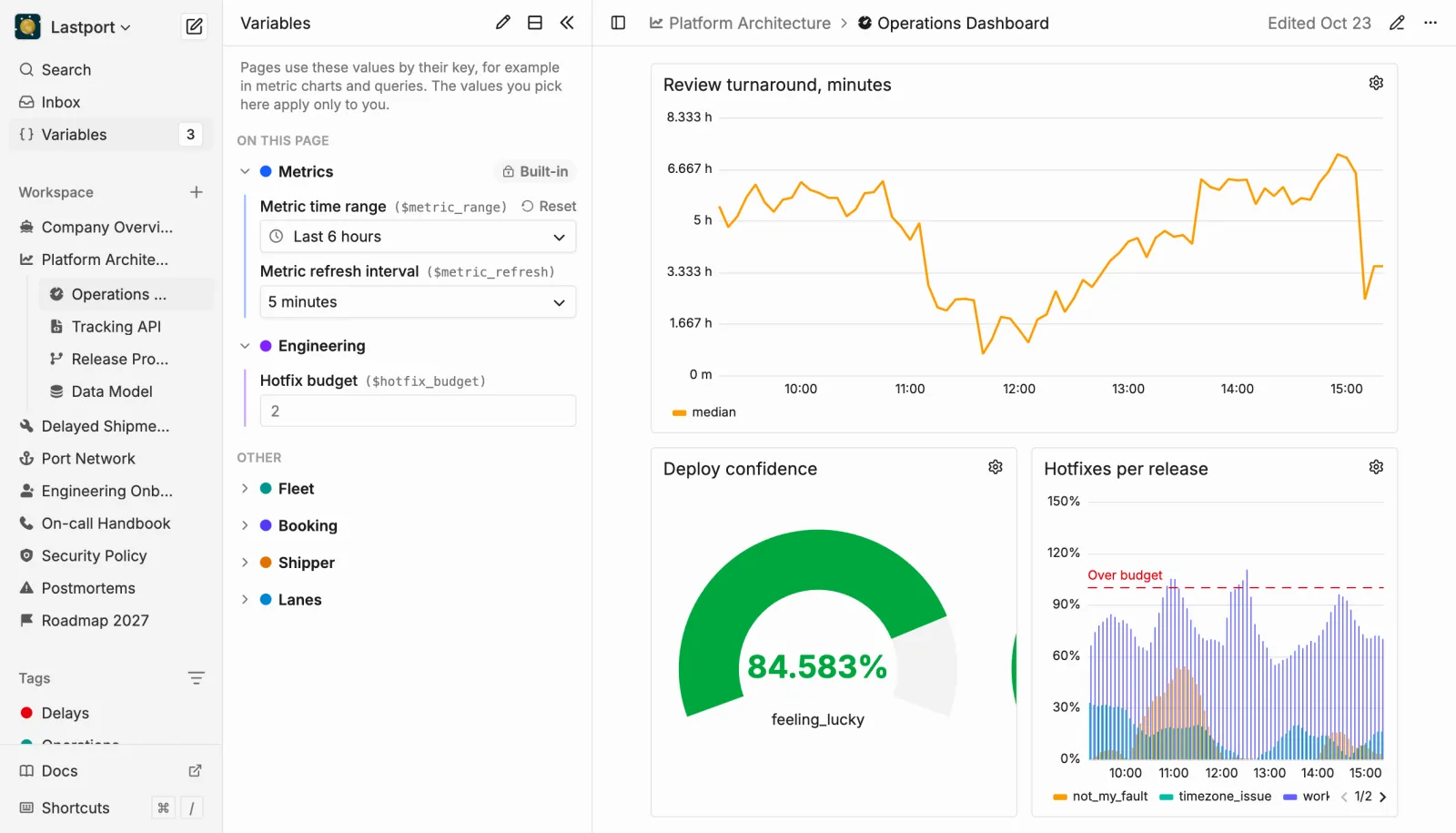The width and height of the screenshot is (1456, 833).
Task: Toggle the median legend entry
Action: (704, 412)
